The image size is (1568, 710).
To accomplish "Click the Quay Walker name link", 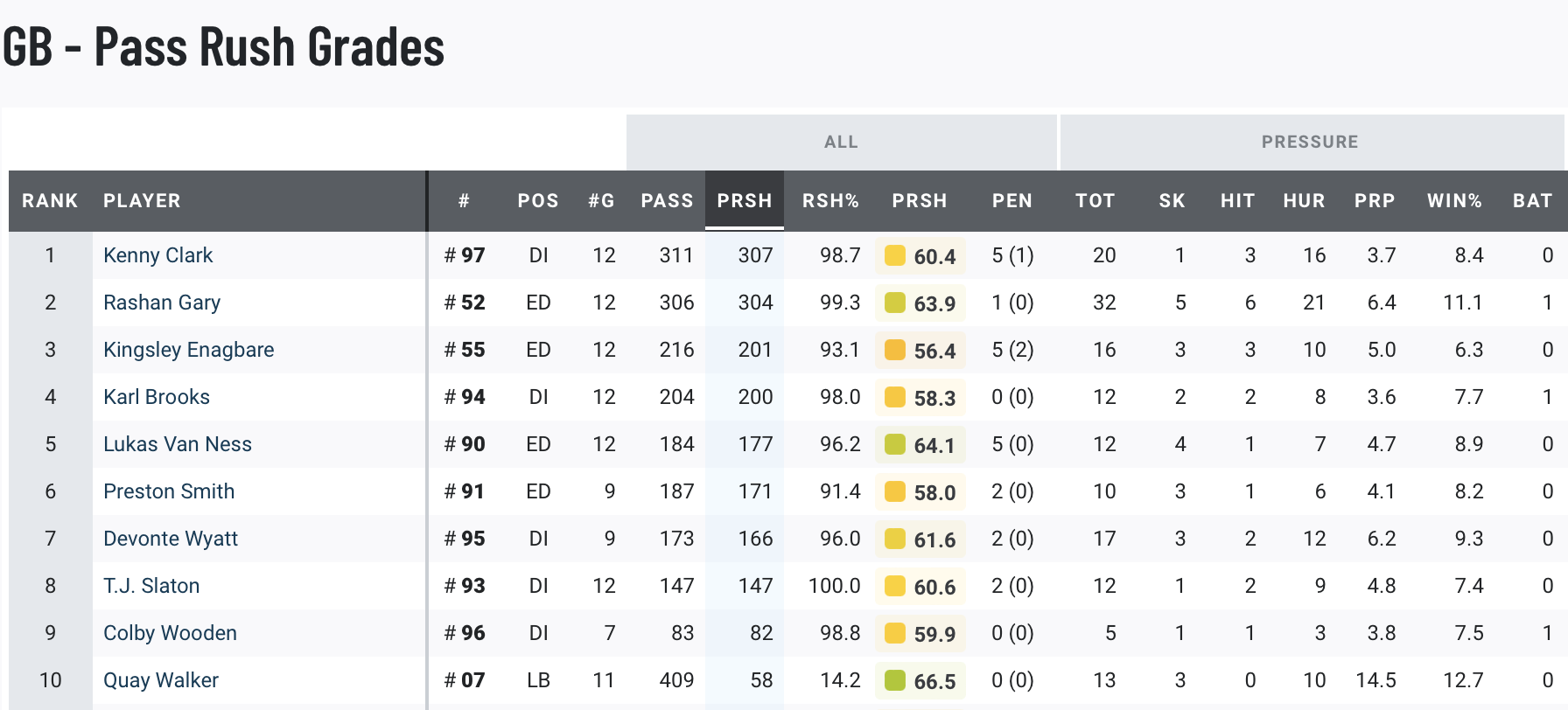I will click(160, 680).
